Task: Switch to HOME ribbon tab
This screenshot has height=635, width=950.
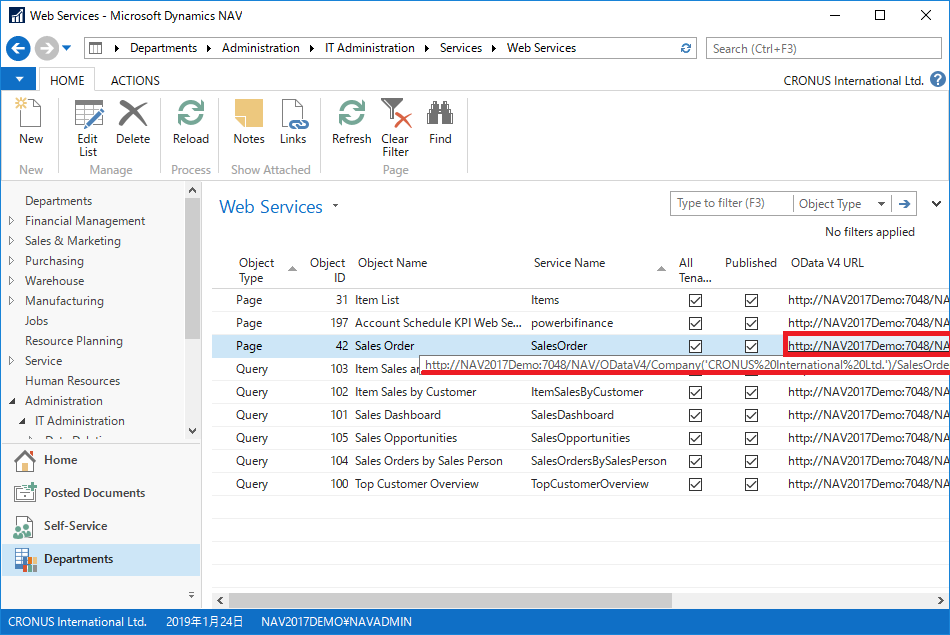Action: pyautogui.click(x=67, y=81)
